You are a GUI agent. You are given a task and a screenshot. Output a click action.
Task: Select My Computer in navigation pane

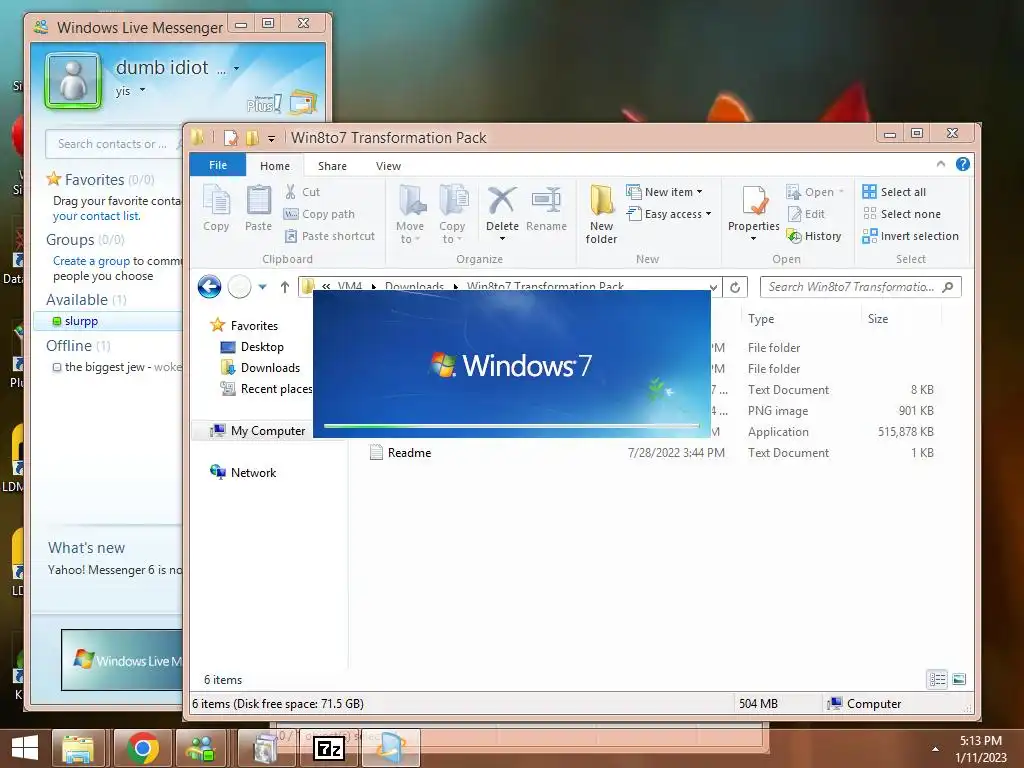pyautogui.click(x=257, y=430)
